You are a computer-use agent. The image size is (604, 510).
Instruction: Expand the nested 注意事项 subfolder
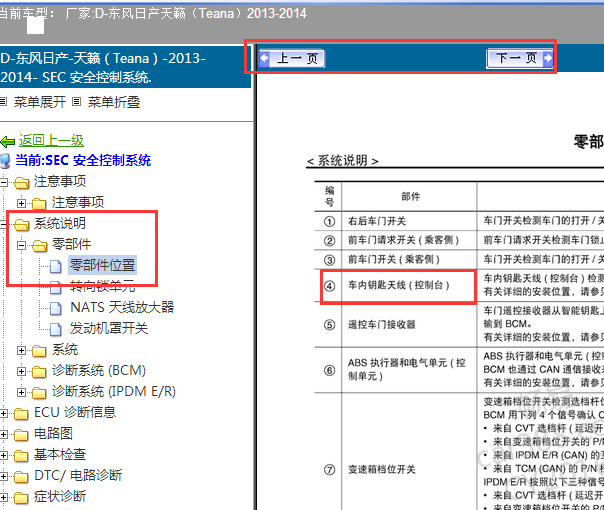click(22, 203)
